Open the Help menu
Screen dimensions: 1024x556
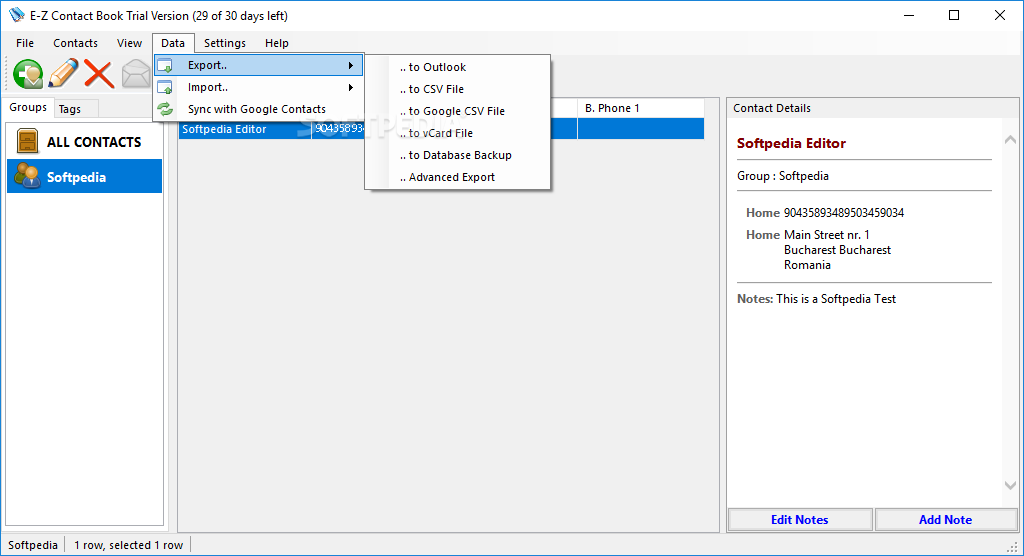tap(277, 43)
